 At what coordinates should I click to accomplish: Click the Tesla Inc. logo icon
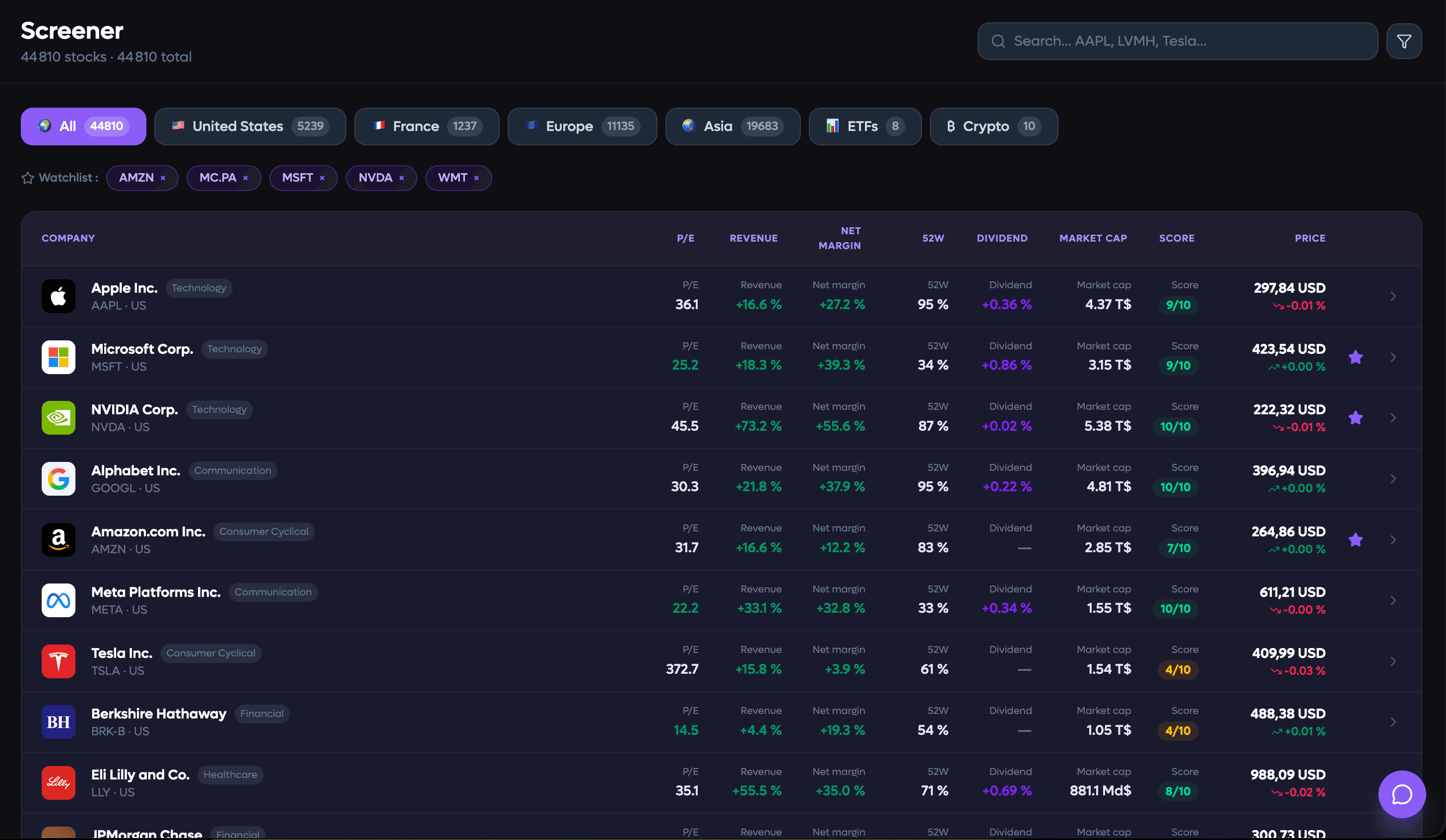pyautogui.click(x=59, y=661)
